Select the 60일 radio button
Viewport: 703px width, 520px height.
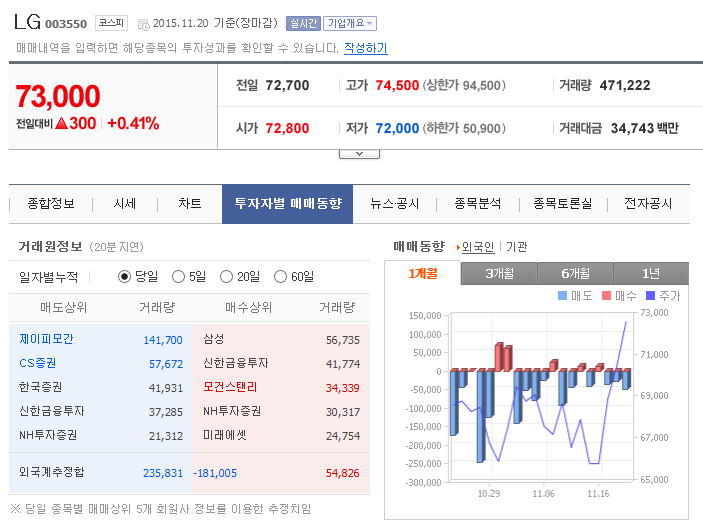pyautogui.click(x=280, y=277)
